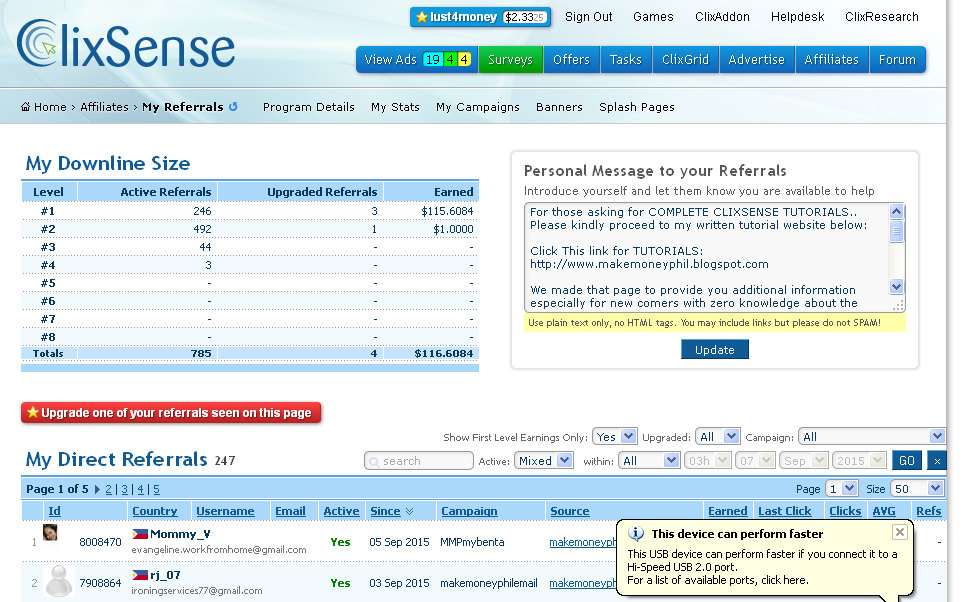This screenshot has height=602, width=971.
Task: Open the ClixResearch link
Action: 882,17
